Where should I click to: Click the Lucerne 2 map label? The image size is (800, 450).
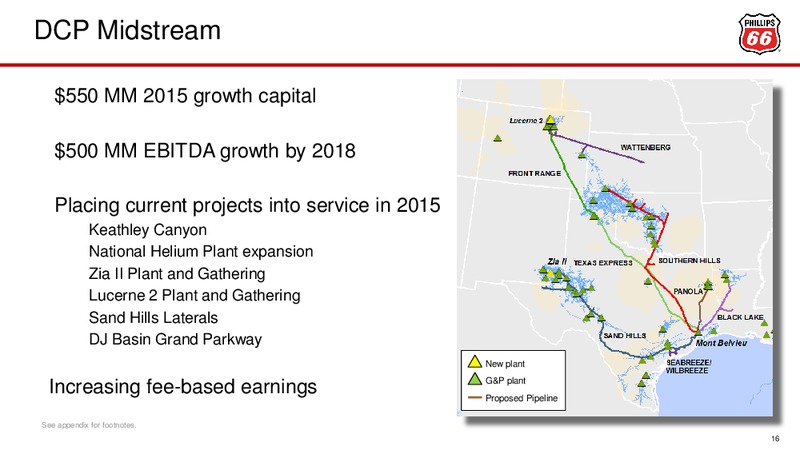526,121
